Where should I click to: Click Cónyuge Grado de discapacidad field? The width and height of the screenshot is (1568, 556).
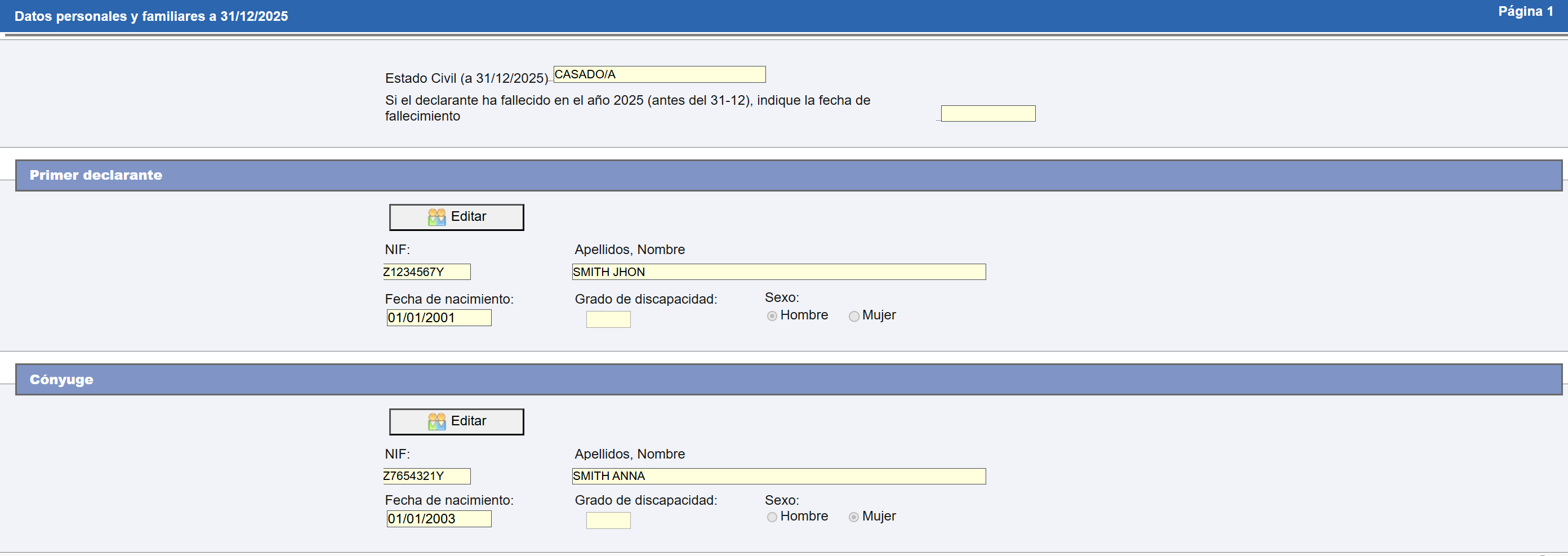coord(608,520)
